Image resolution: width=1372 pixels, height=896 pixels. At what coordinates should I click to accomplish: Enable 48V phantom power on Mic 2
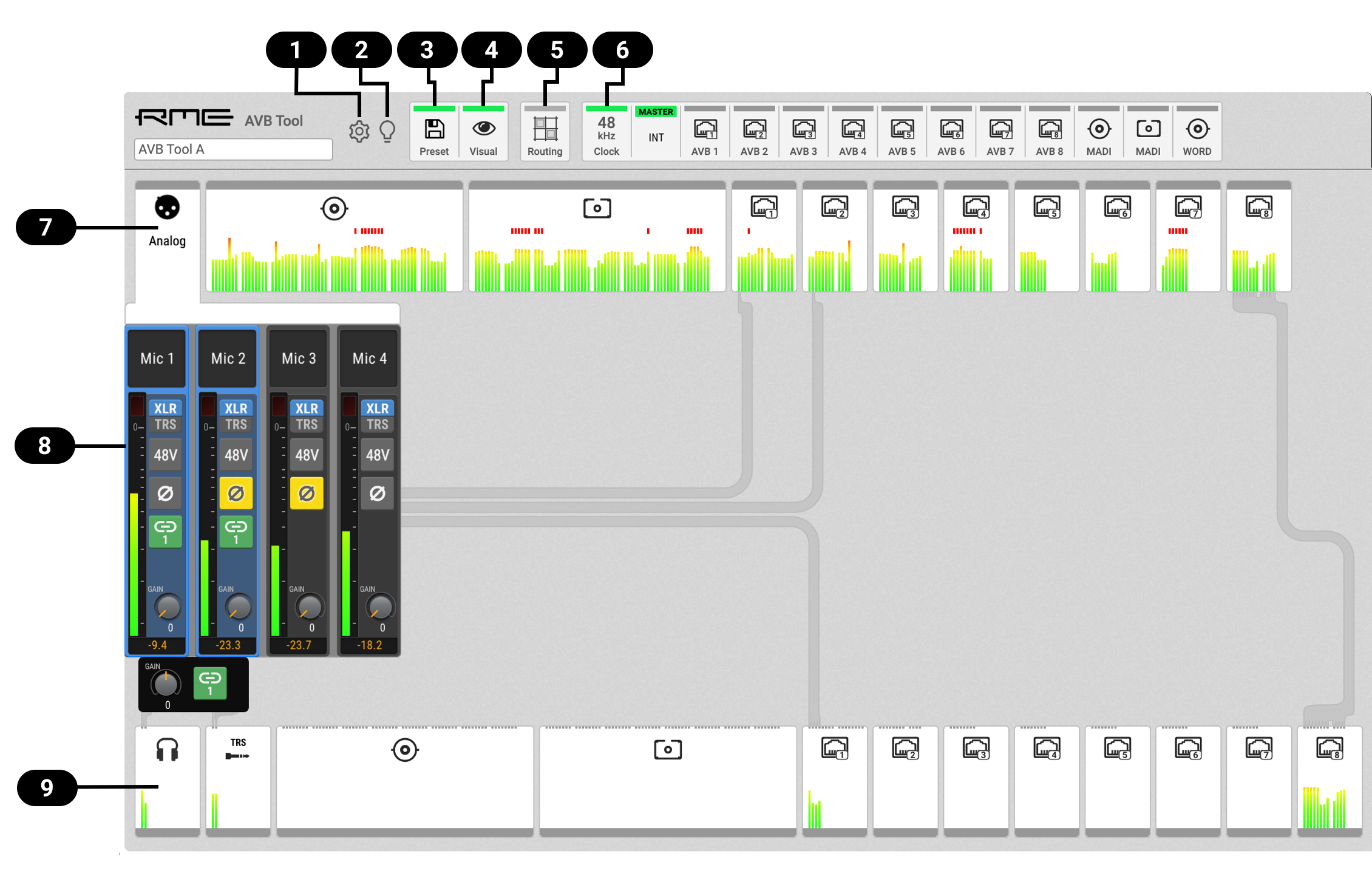236,455
